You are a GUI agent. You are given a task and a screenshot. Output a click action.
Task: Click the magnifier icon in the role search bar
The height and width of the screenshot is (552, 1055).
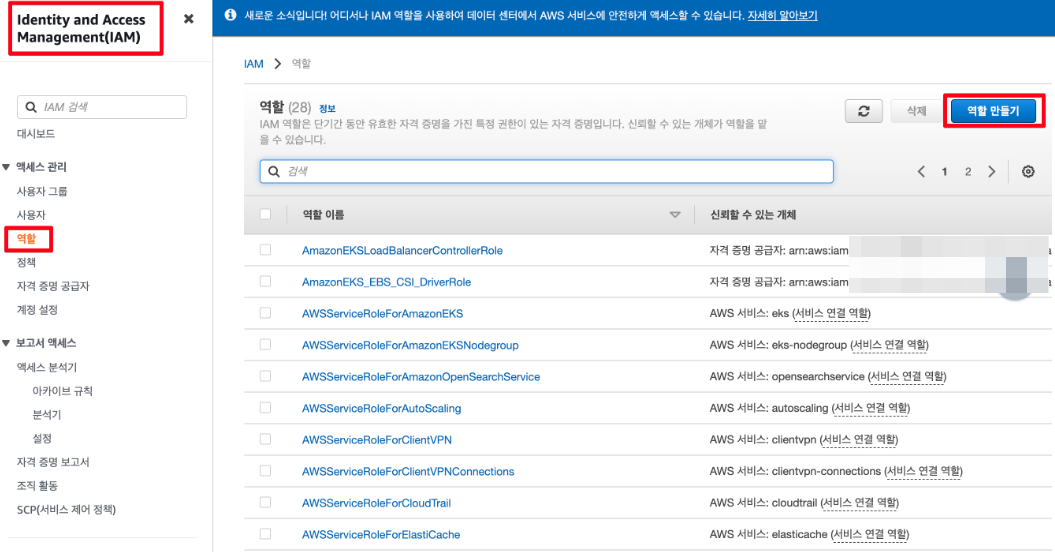(274, 172)
